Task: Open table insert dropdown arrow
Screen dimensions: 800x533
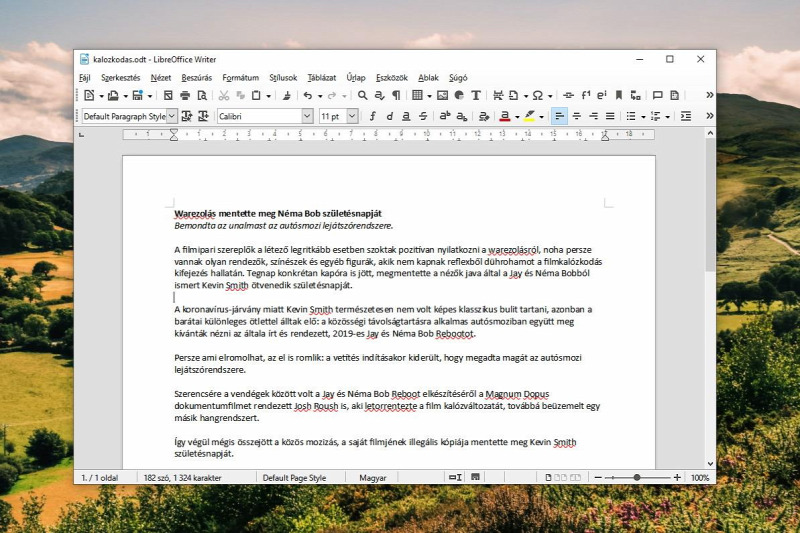Action: coord(430,96)
